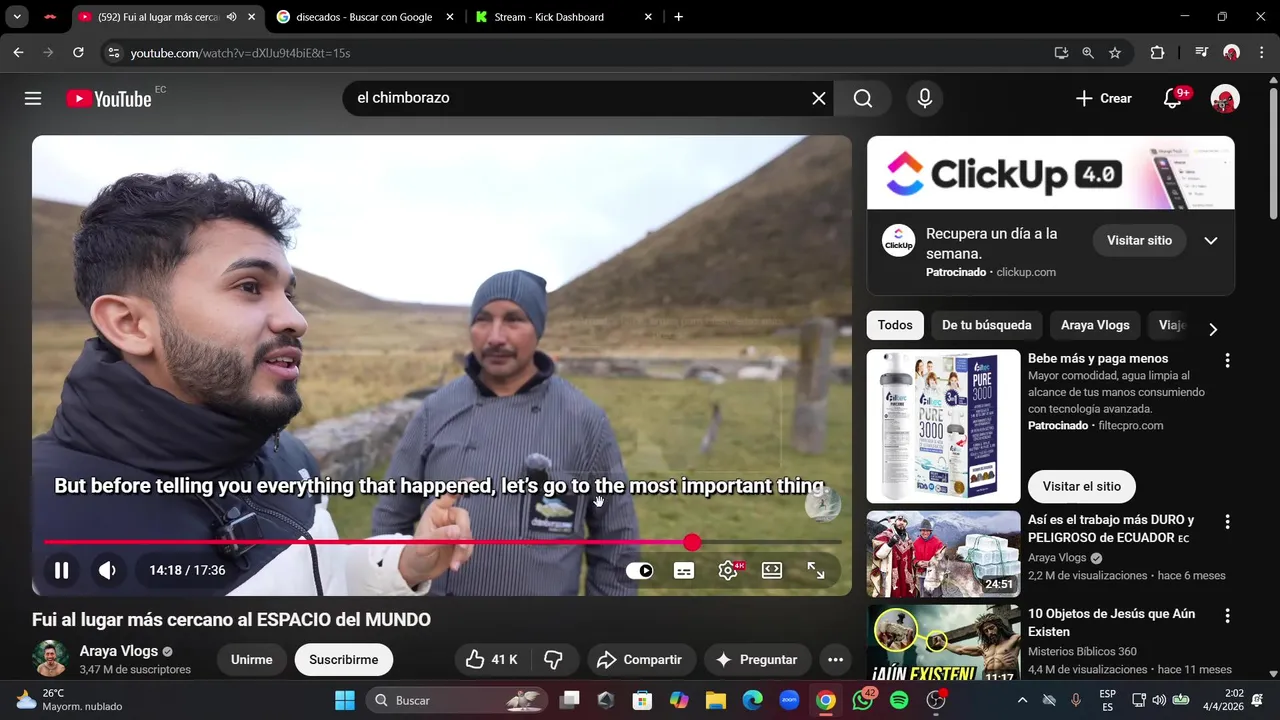Open Chrome extensions puzzle icon

[x=1157, y=53]
